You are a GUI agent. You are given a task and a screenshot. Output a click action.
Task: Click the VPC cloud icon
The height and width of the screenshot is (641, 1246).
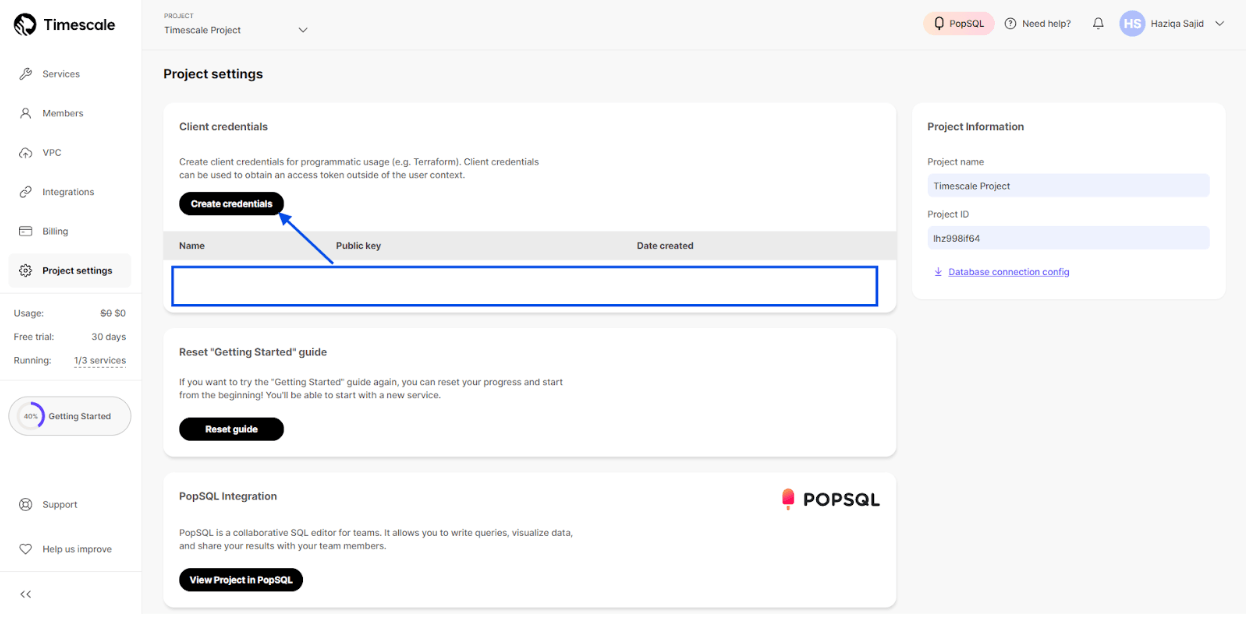[26, 153]
